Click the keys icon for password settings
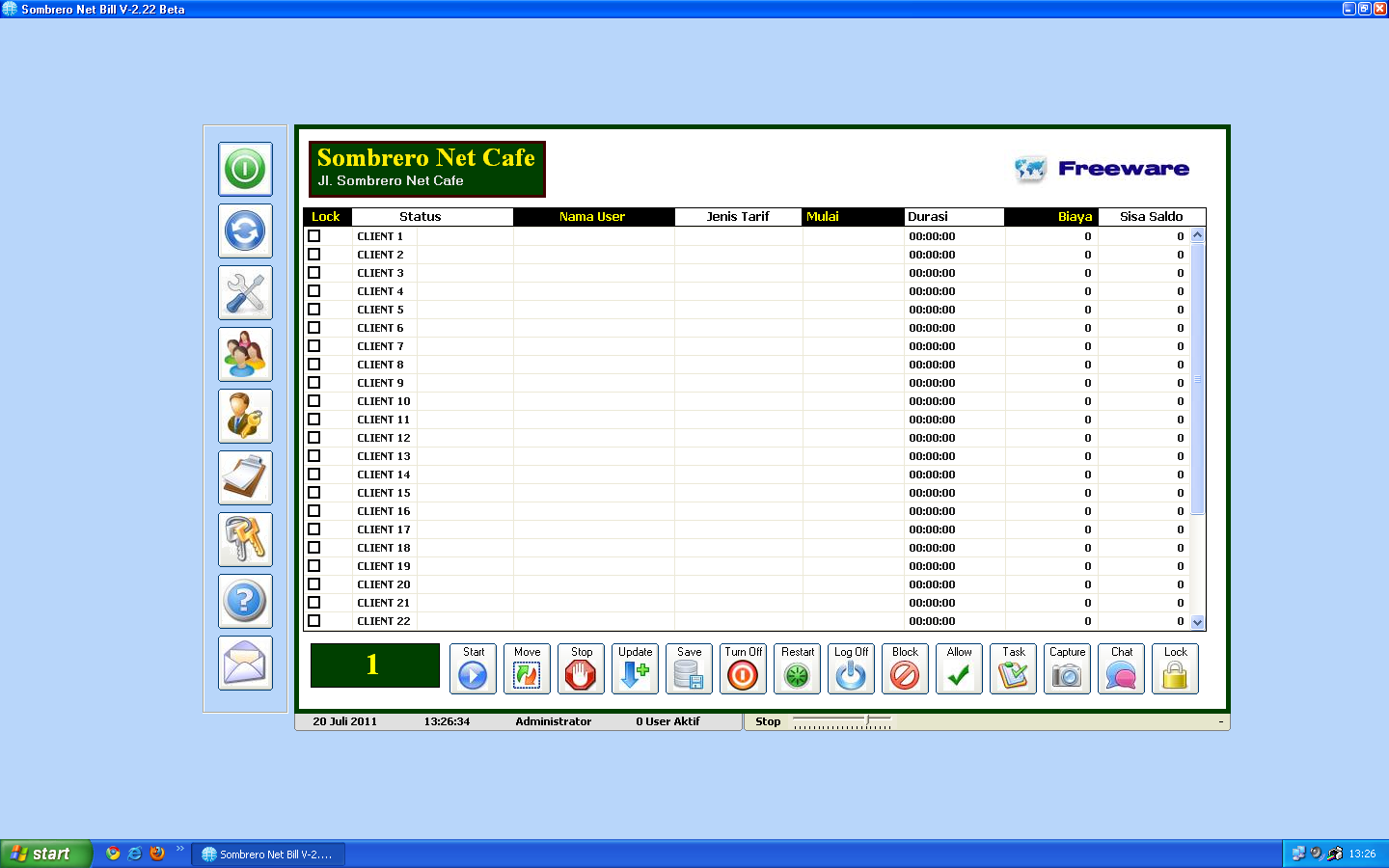Viewport: 1389px width, 868px height. click(x=245, y=539)
